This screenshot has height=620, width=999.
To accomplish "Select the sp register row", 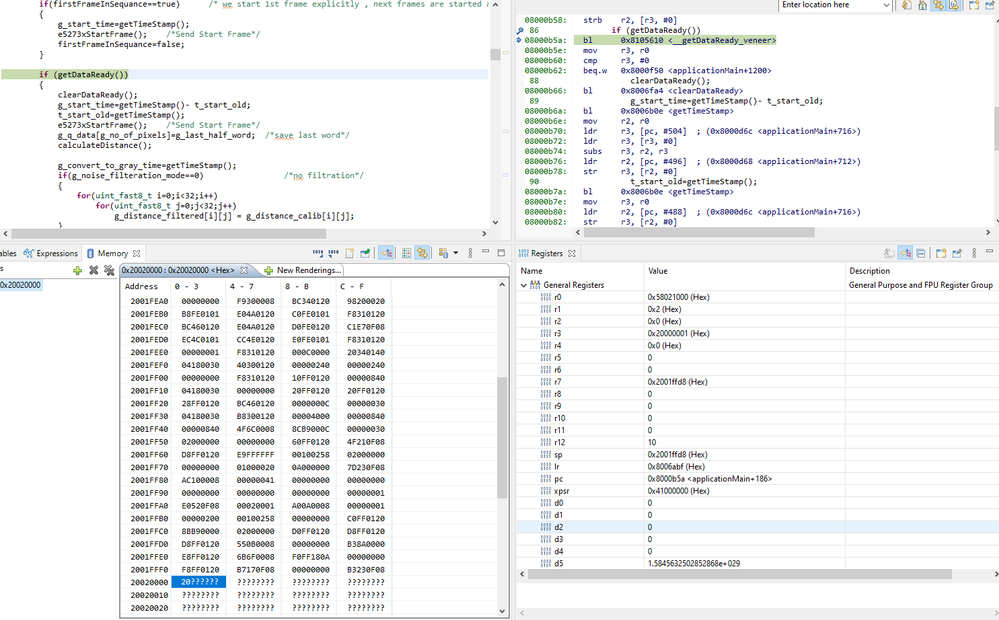I will pyautogui.click(x=757, y=454).
